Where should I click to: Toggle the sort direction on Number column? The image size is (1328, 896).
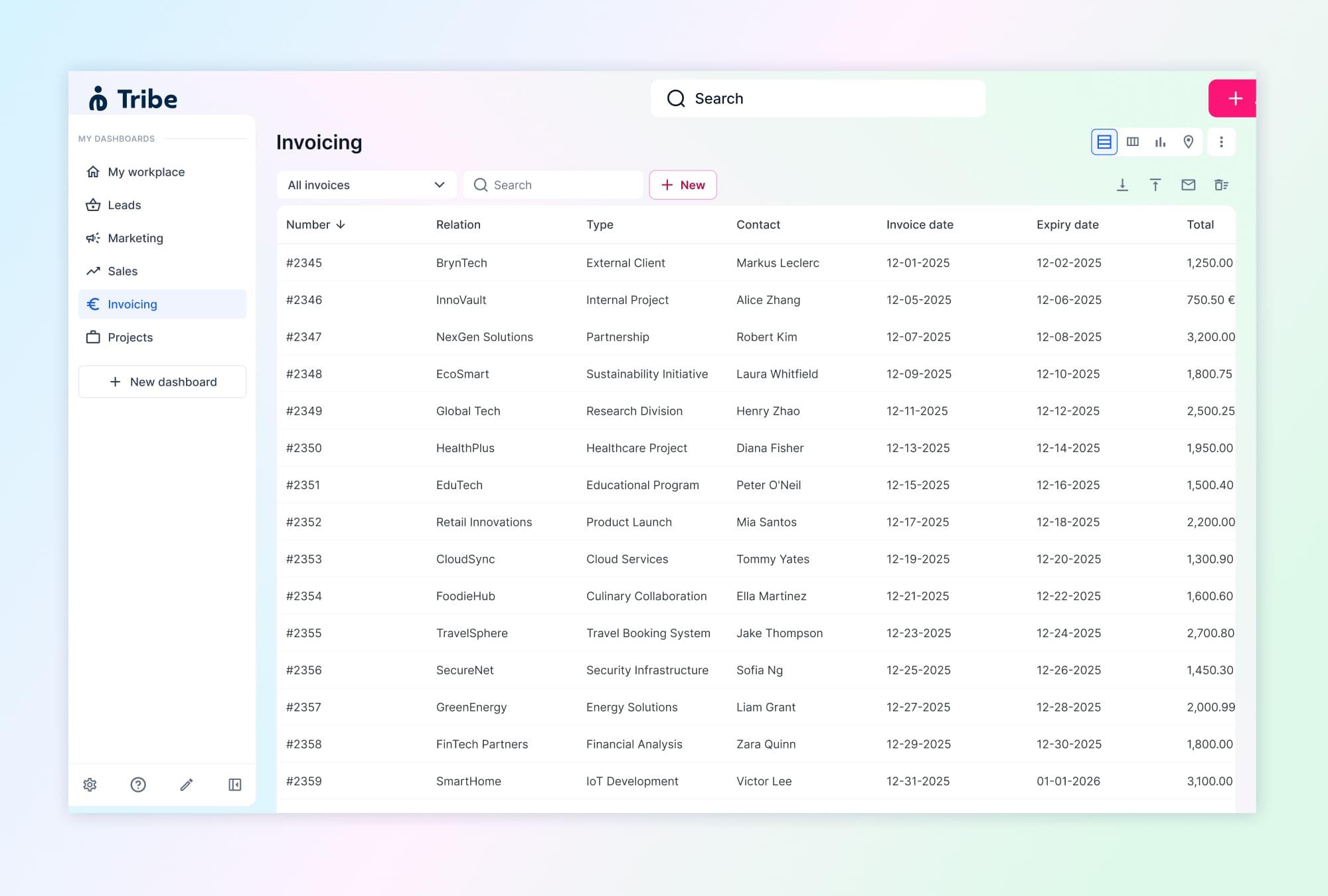(341, 224)
